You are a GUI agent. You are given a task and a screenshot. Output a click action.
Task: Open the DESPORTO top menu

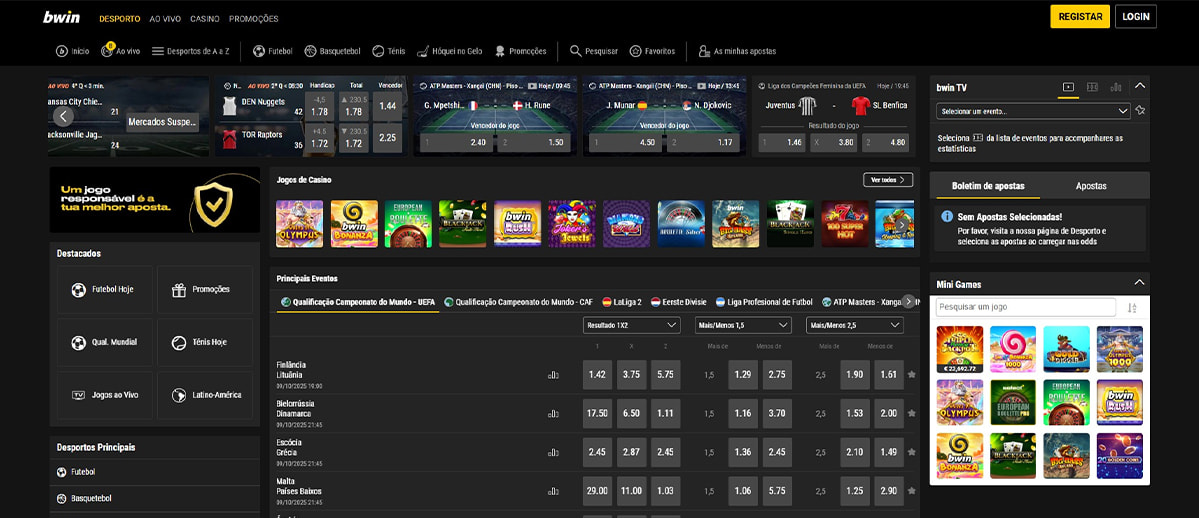click(x=120, y=18)
